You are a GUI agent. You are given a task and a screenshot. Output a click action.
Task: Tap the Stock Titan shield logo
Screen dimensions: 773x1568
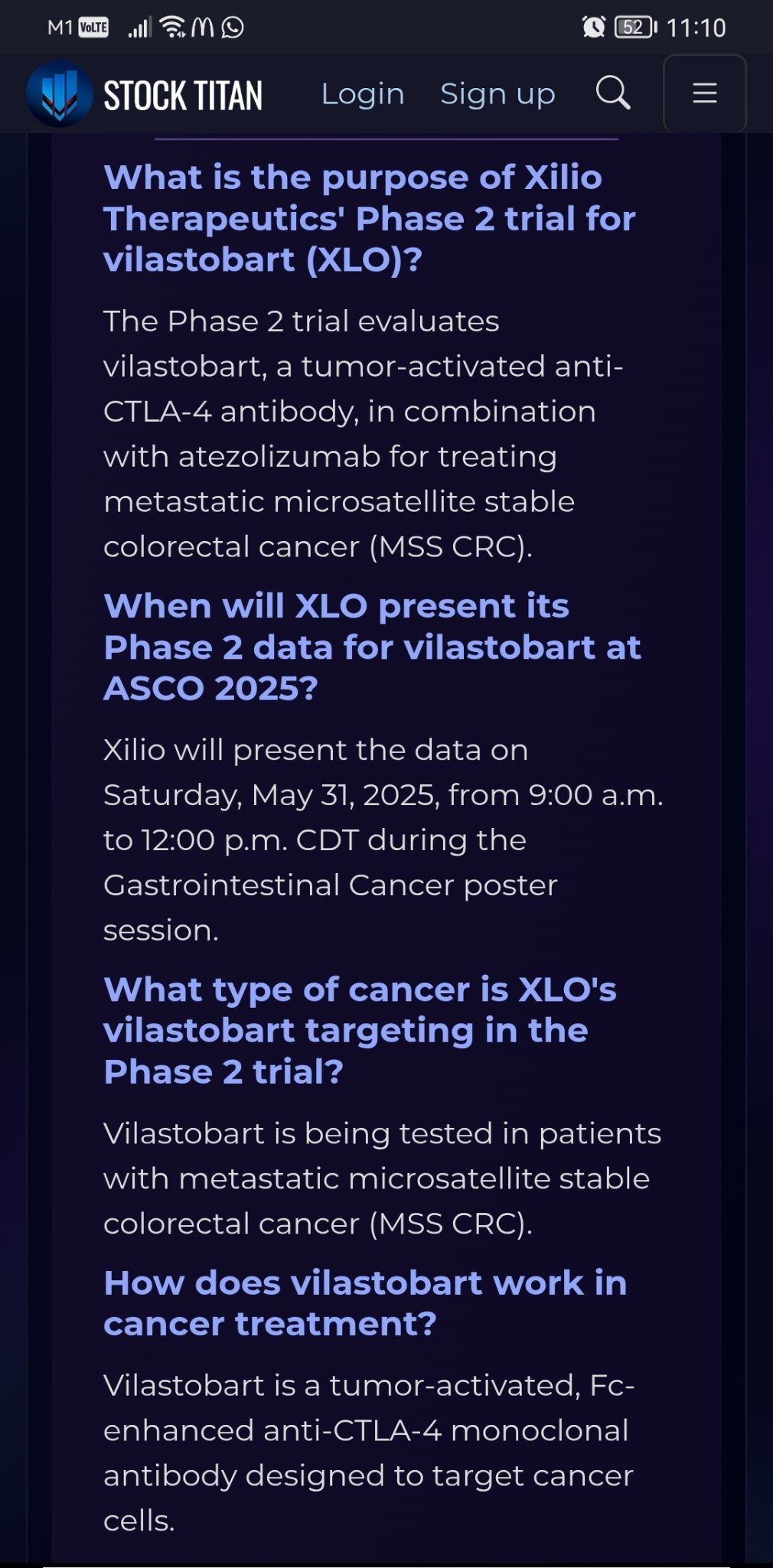click(x=60, y=93)
